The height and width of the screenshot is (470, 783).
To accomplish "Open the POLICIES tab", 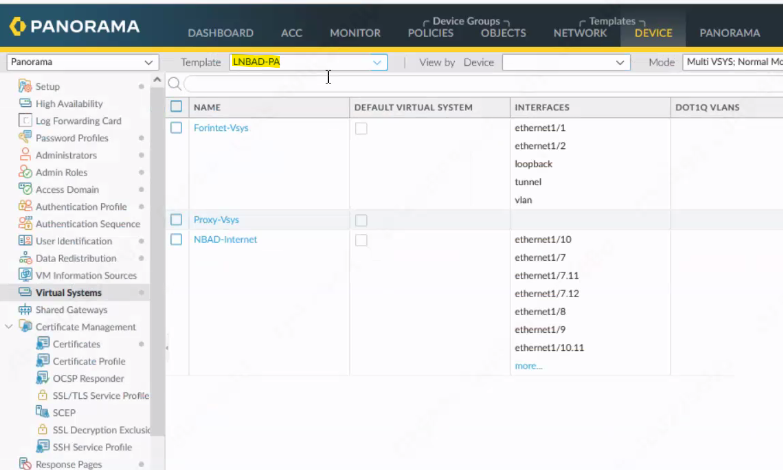I will coord(430,33).
